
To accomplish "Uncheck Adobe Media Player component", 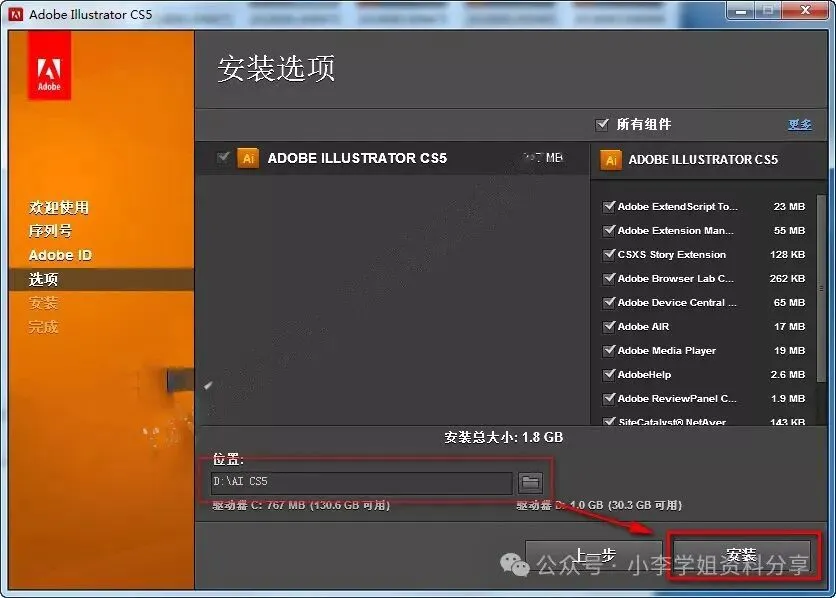I will pos(608,350).
